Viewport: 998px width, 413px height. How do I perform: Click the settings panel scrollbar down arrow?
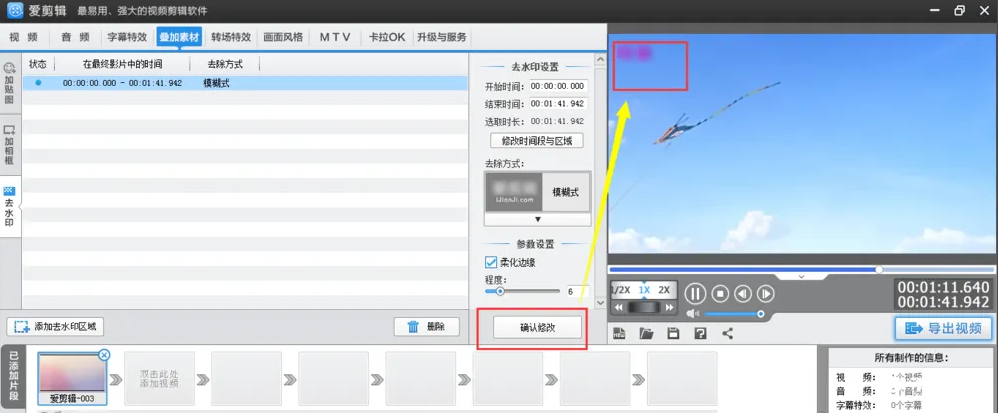tap(600, 302)
